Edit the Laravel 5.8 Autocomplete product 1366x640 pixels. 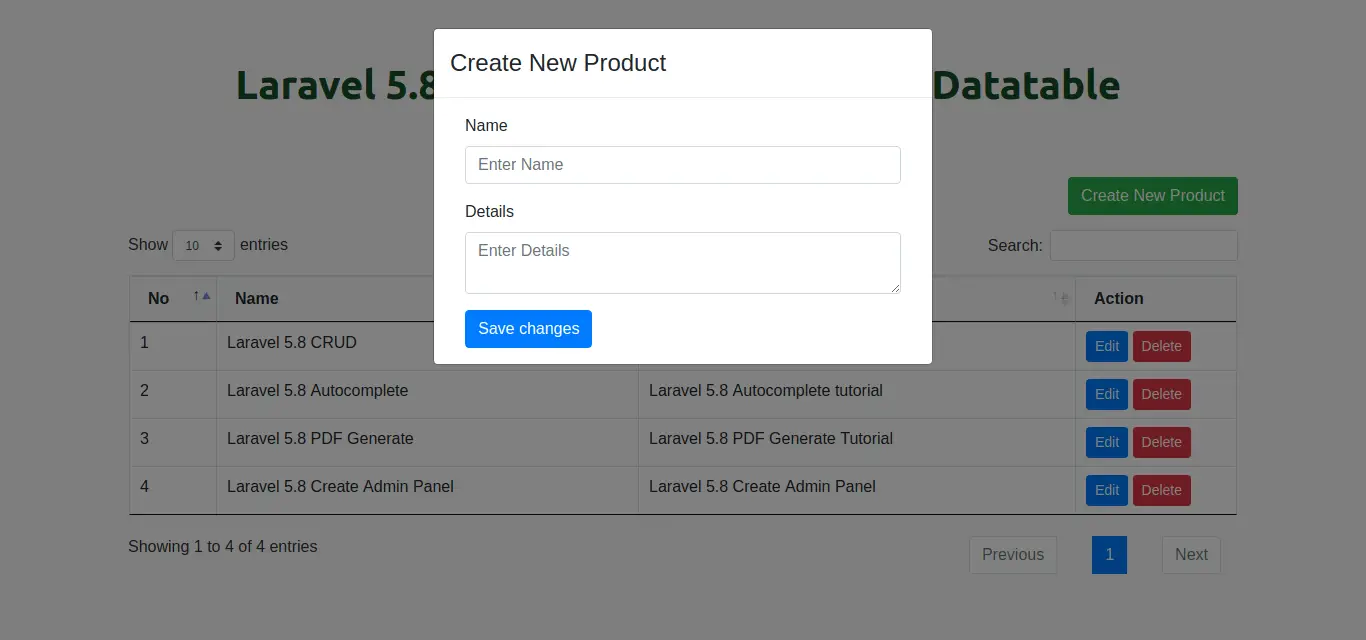1106,394
